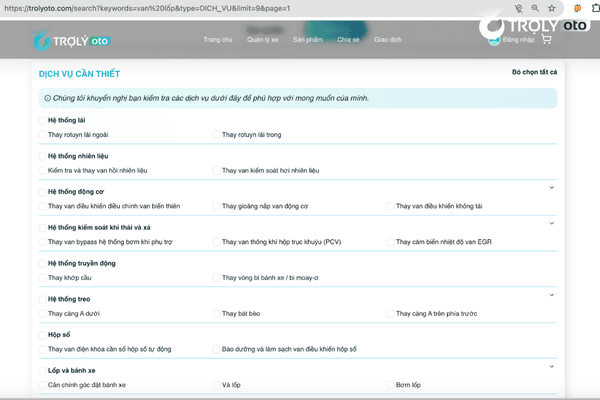This screenshot has height=400, width=600.
Task: Select Cân chỉnh góc đặt bánh xe
Action: [42, 385]
